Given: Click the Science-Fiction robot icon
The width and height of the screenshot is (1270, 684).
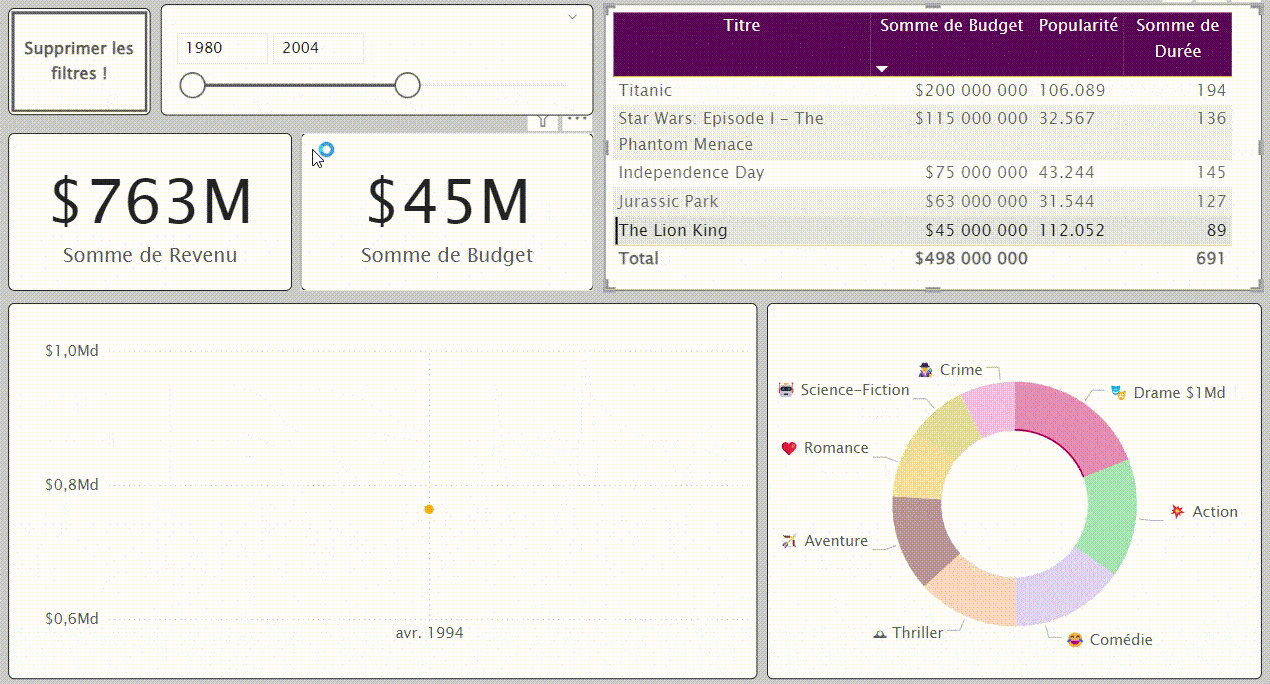Looking at the screenshot, I should point(786,390).
